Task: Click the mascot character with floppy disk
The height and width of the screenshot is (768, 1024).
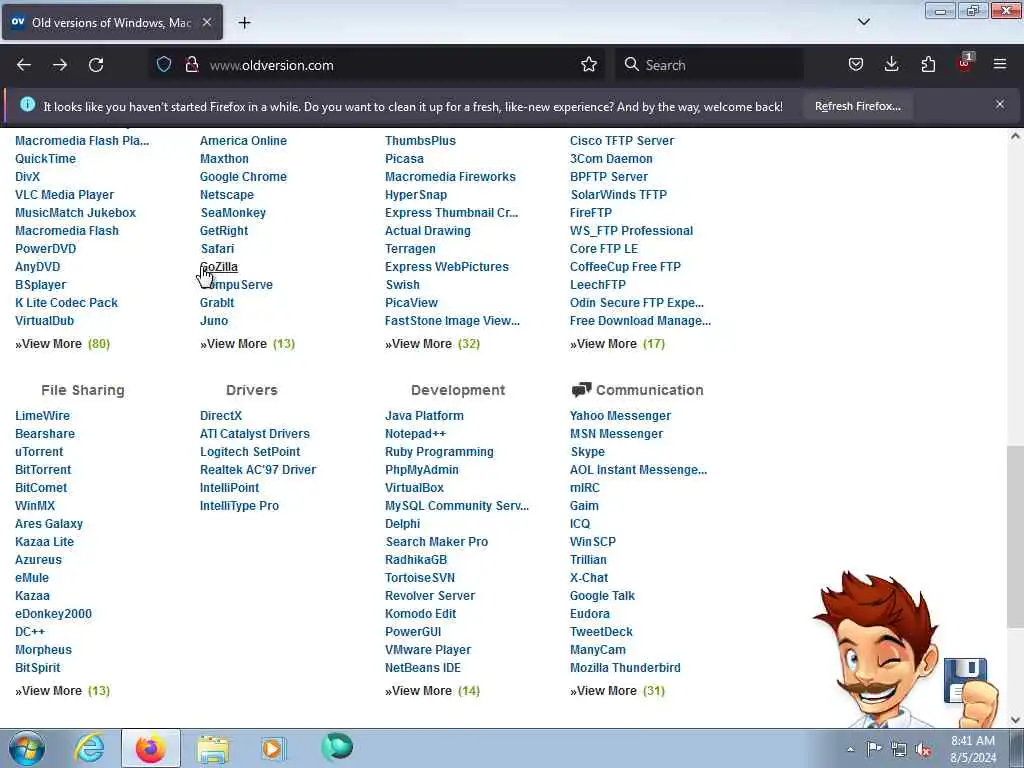Action: (904, 649)
